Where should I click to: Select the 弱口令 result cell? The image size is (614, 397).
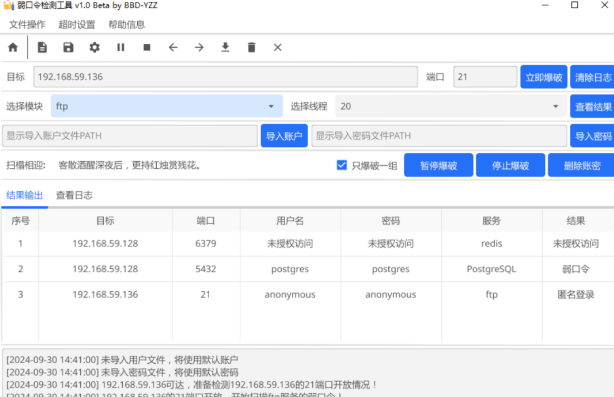[x=576, y=269]
